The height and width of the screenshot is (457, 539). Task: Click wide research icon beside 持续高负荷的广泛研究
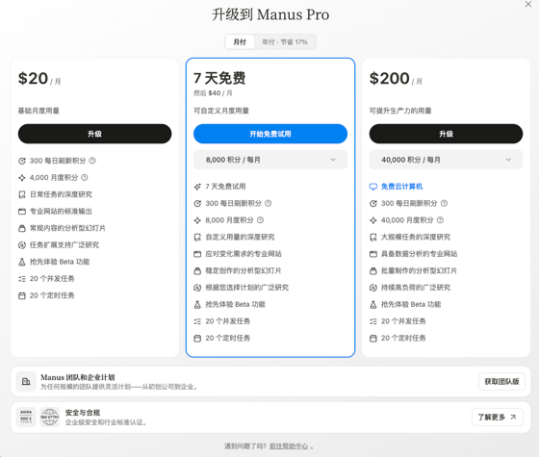373,288
